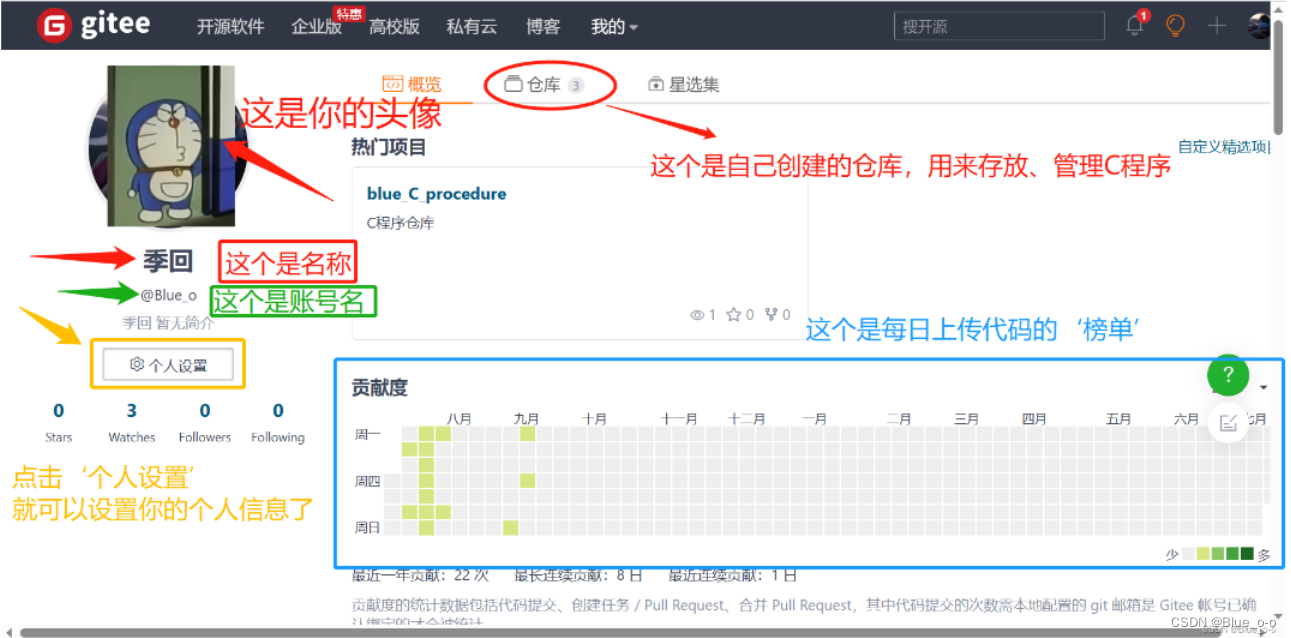Click the 搜开源 search field
Image resolution: width=1291 pixels, height=638 pixels.
pyautogui.click(x=997, y=25)
